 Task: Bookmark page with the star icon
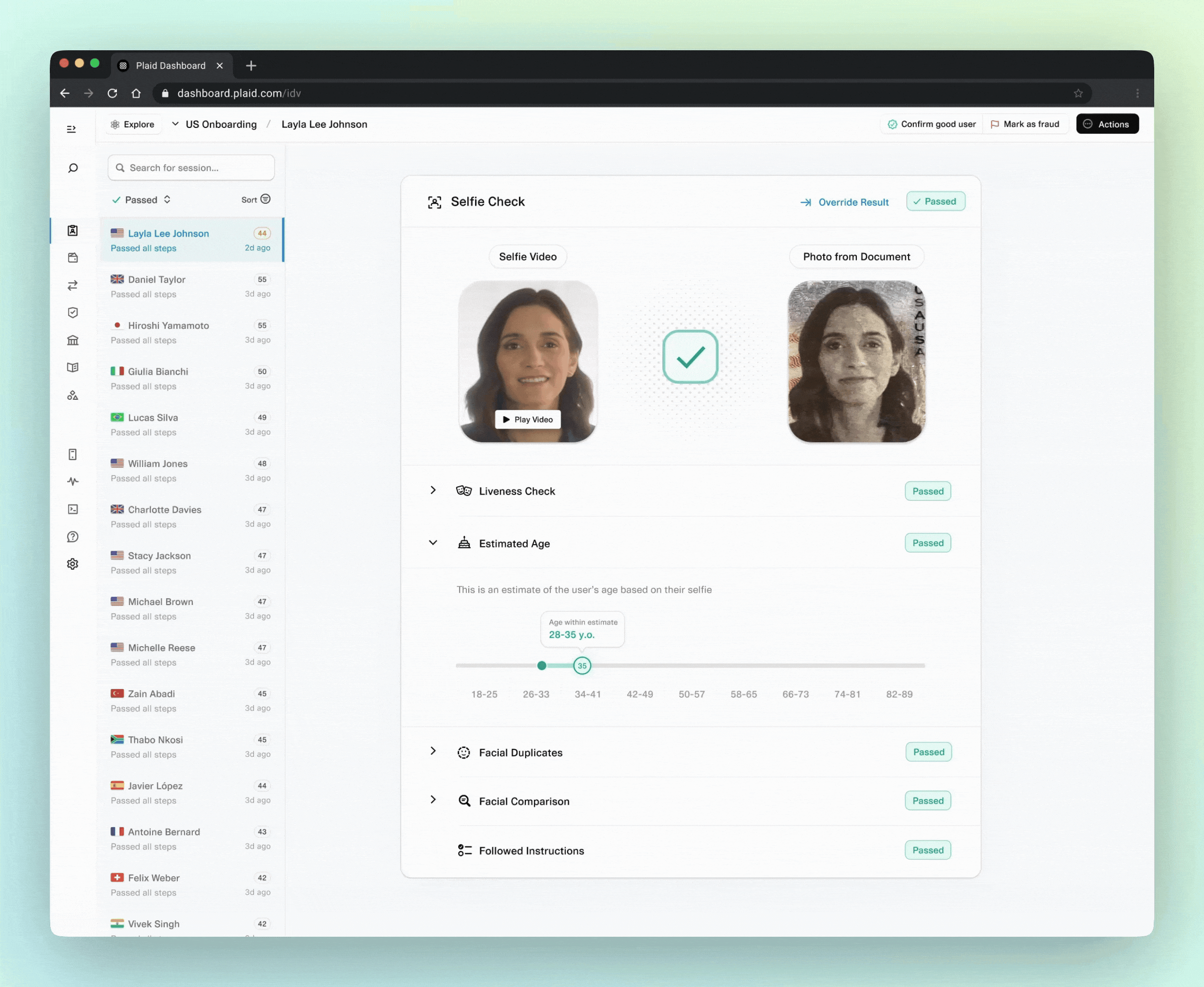tap(1078, 93)
